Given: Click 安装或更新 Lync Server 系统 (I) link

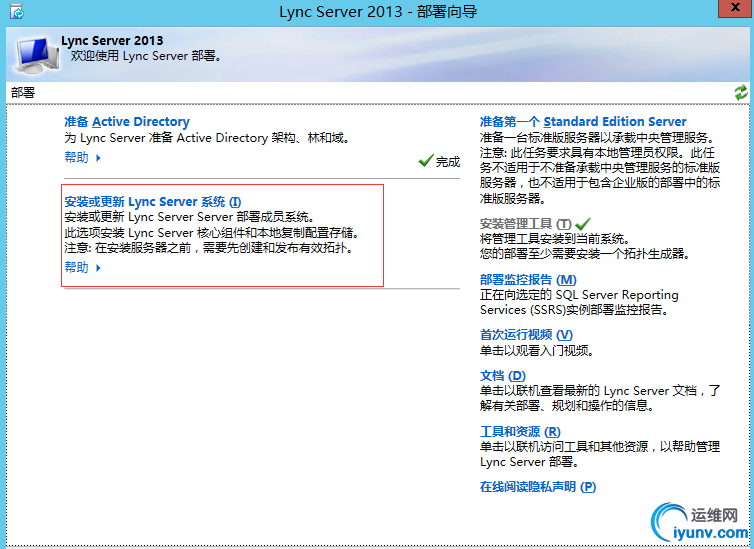Looking at the screenshot, I should point(153,201).
